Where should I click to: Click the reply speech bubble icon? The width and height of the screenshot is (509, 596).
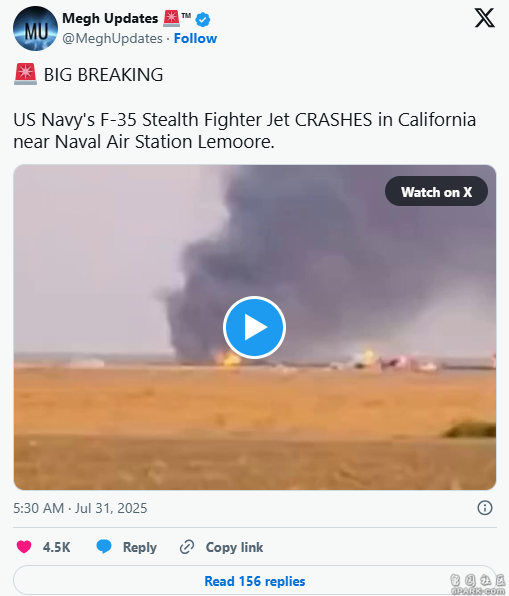pos(104,547)
